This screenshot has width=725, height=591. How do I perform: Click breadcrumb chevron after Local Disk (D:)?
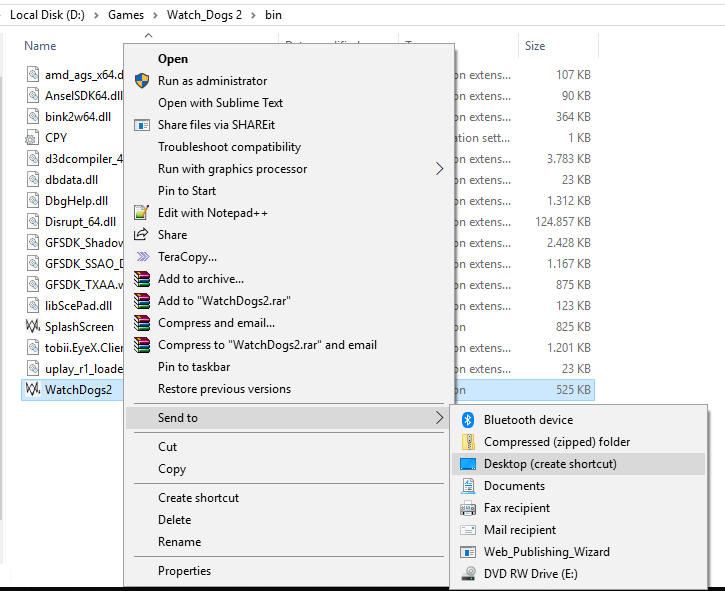coord(96,15)
